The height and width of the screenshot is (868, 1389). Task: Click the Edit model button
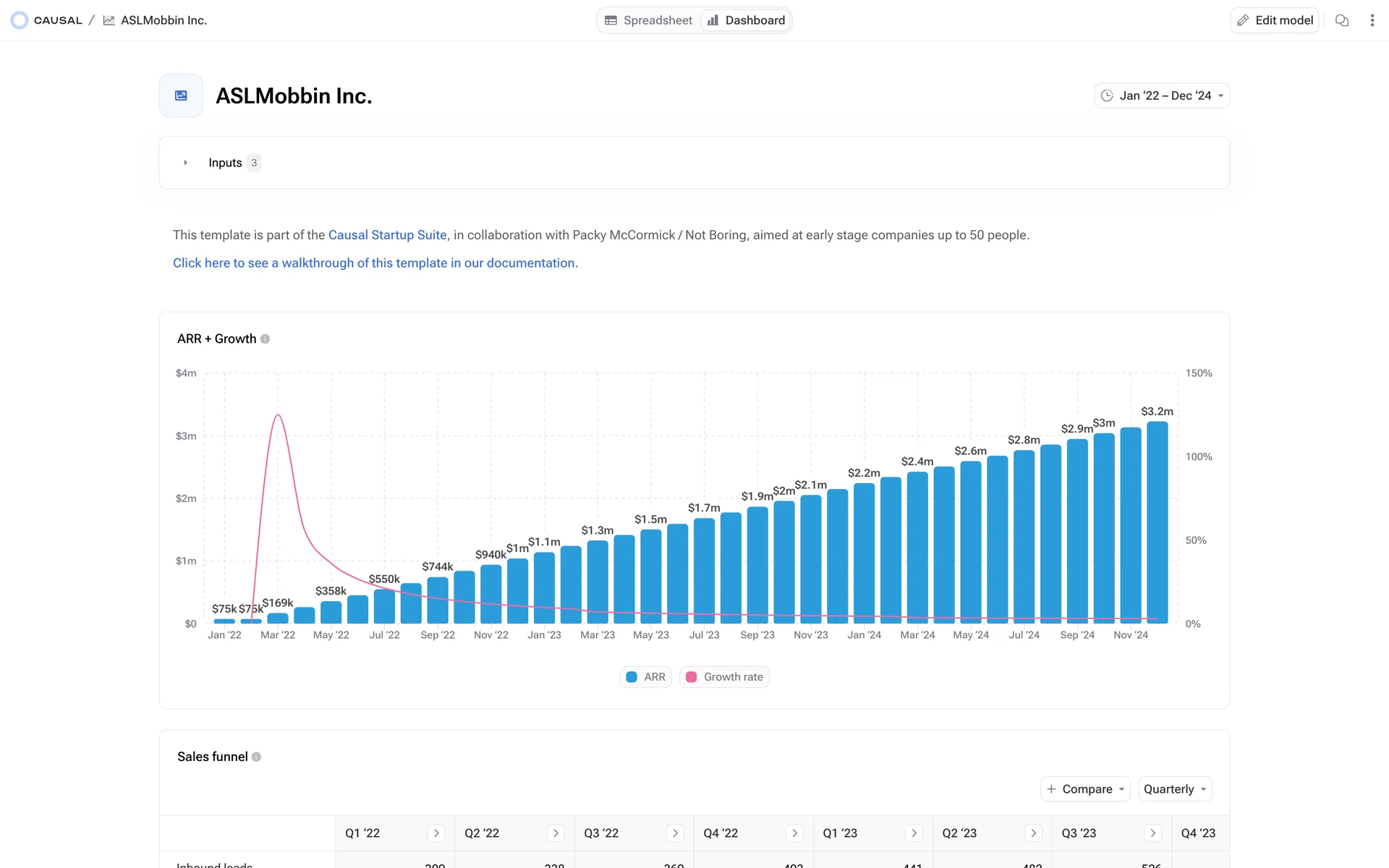click(x=1275, y=20)
